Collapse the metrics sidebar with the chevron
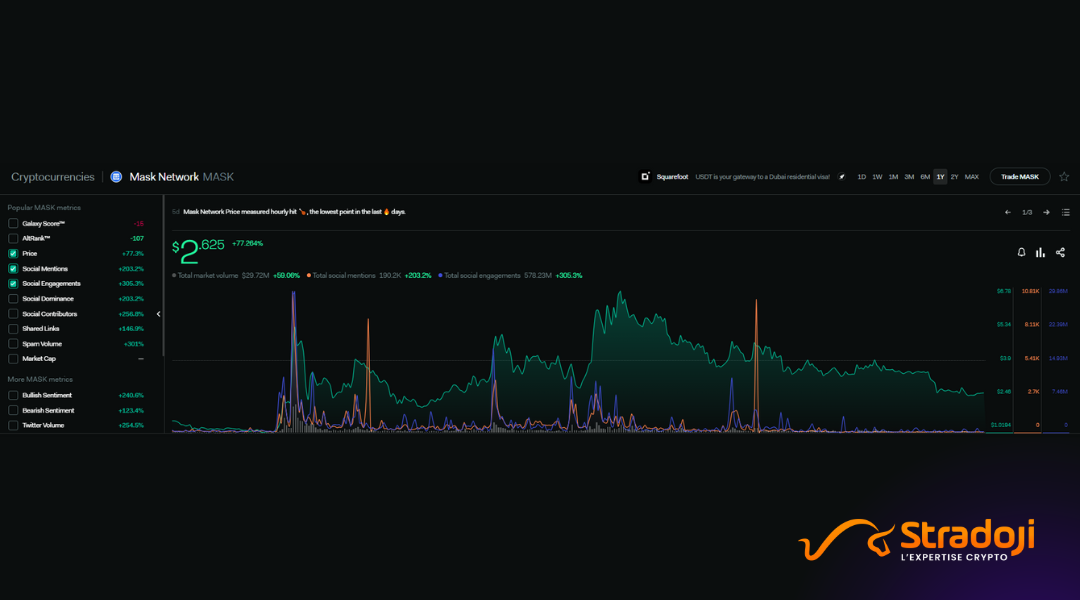1080x600 pixels. tap(158, 314)
